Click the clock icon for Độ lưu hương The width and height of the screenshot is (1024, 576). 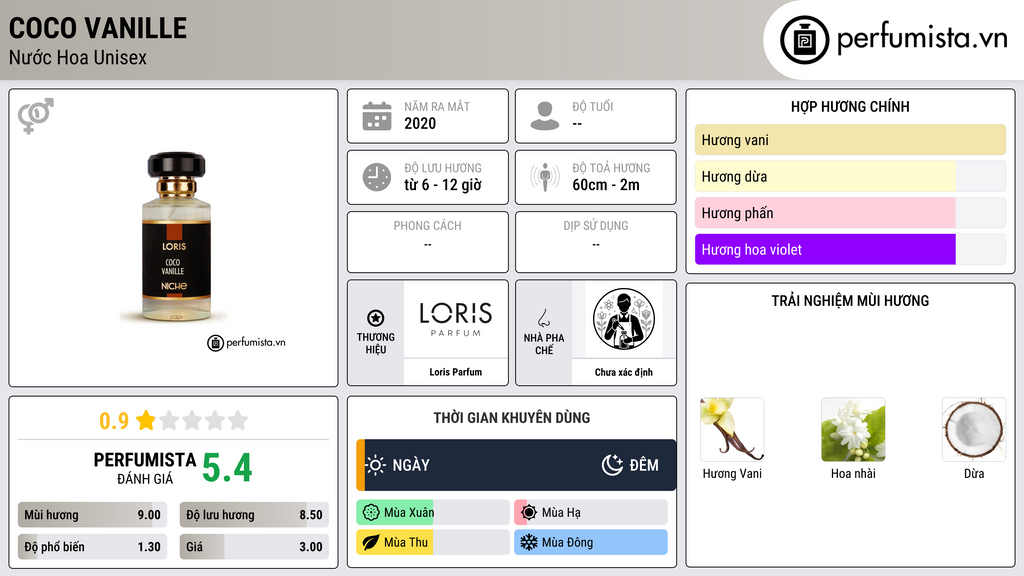377,177
